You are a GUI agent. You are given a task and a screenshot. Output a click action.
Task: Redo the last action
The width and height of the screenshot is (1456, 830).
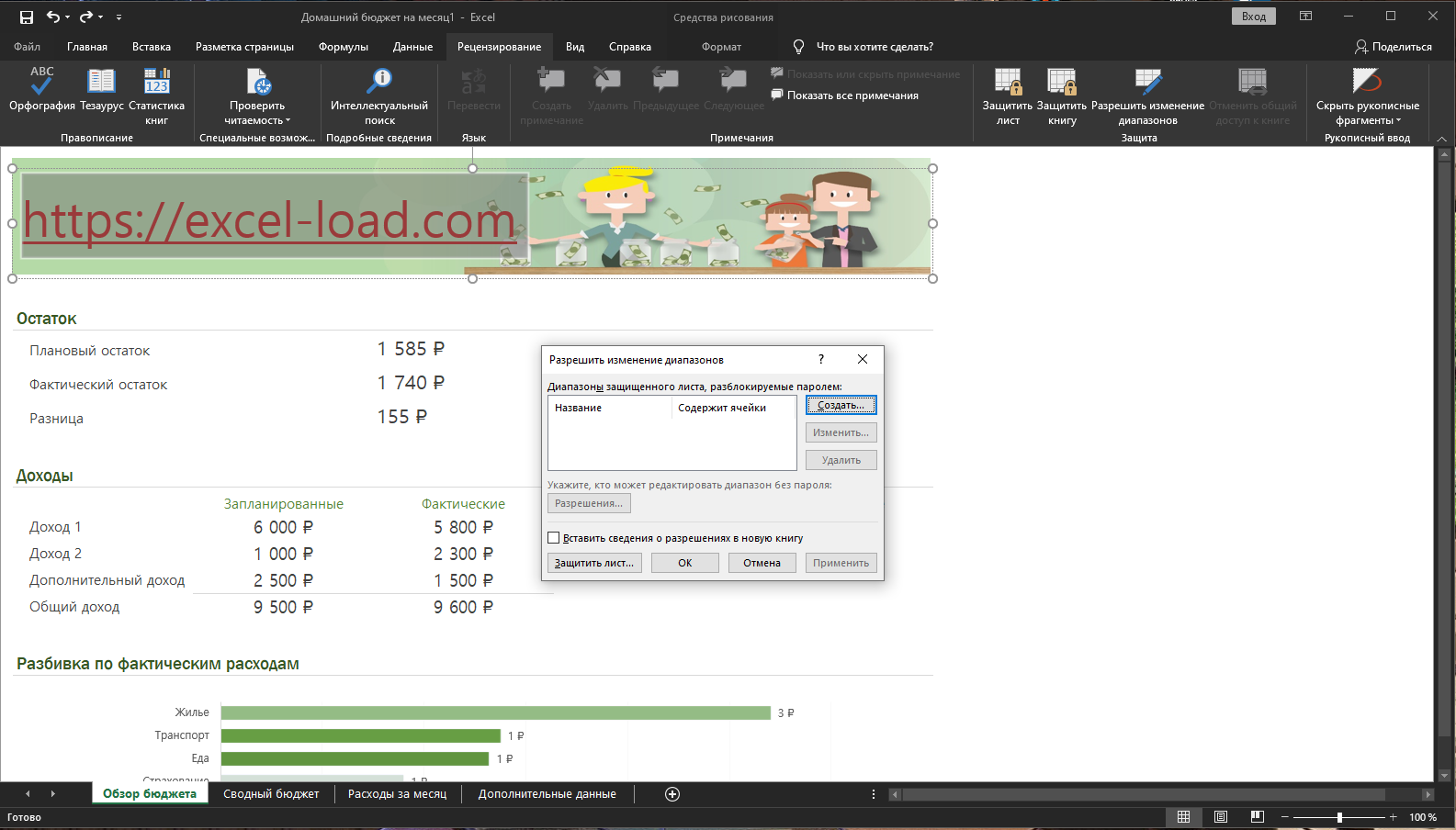point(86,17)
